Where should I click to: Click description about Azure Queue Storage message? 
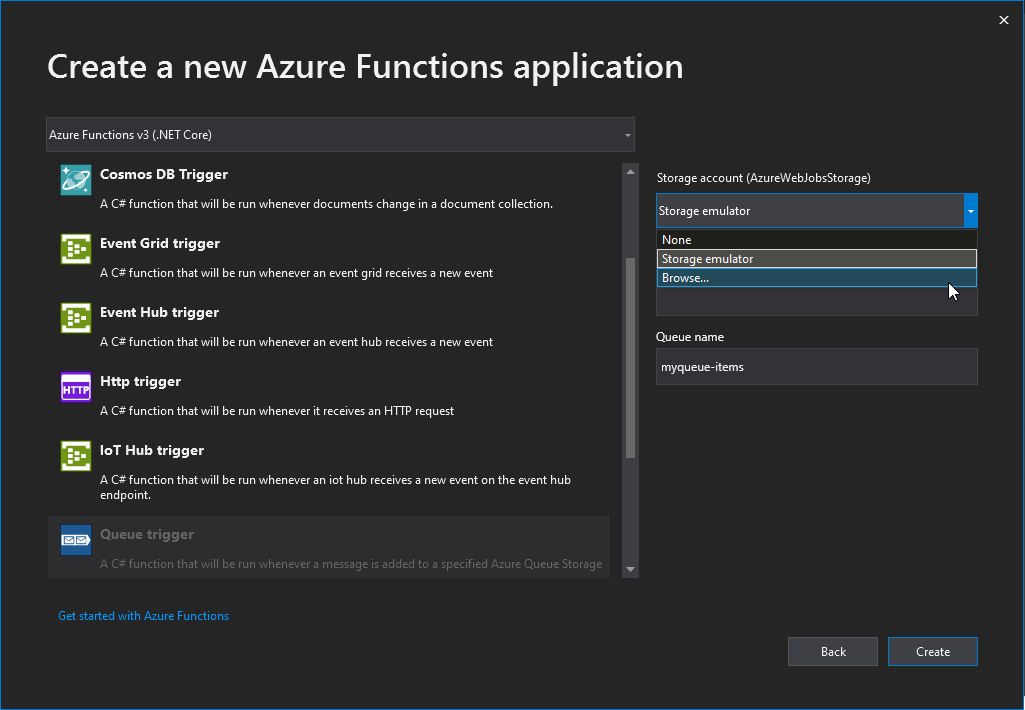pyautogui.click(x=351, y=564)
